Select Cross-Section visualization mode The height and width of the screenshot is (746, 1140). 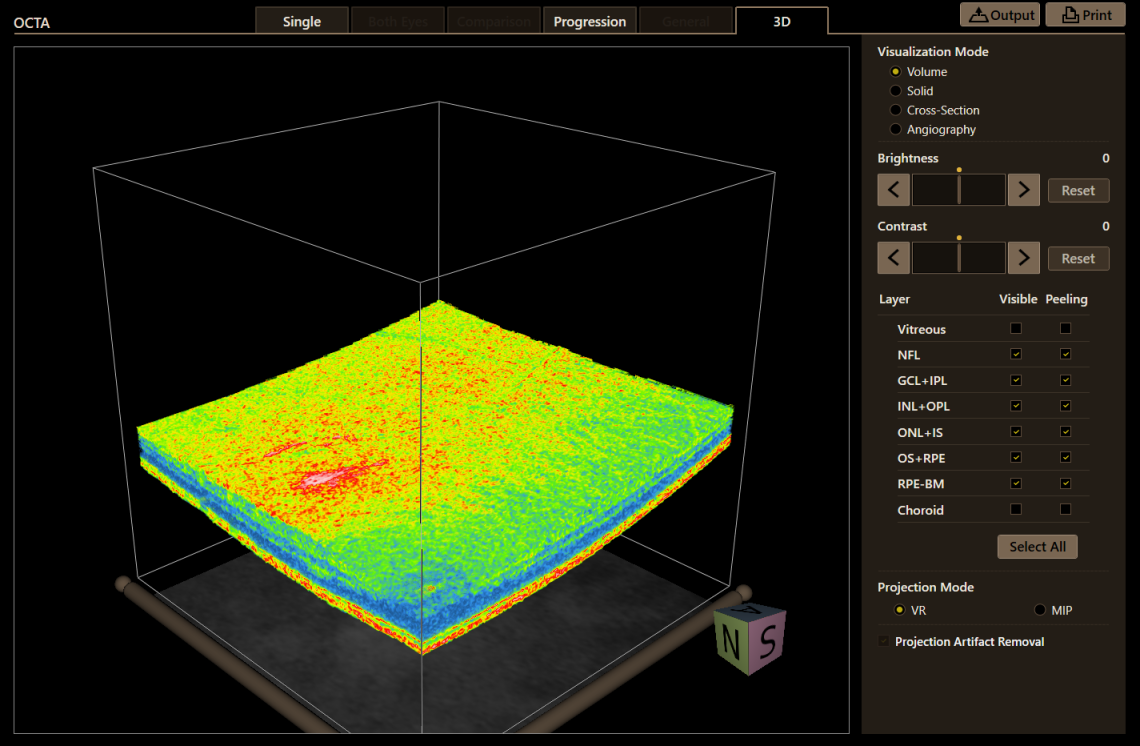pos(896,110)
